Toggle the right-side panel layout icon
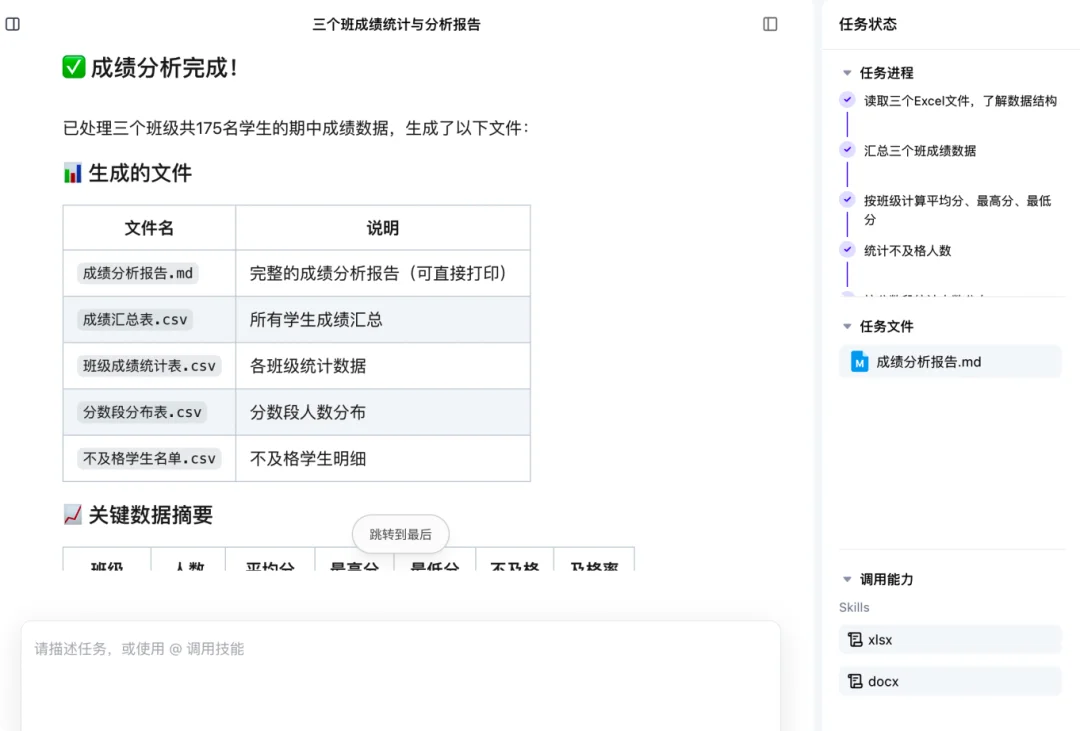 [x=770, y=23]
